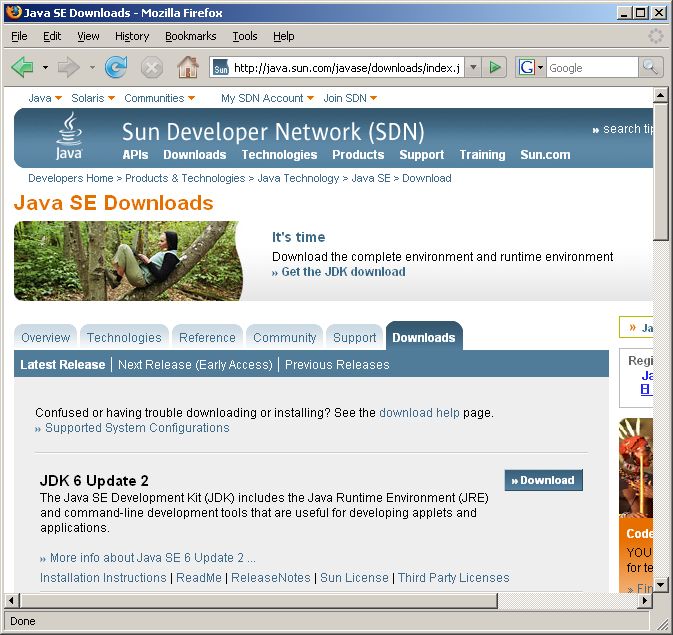Click inside the Google search field
The width and height of the screenshot is (673, 635).
pyautogui.click(x=592, y=68)
